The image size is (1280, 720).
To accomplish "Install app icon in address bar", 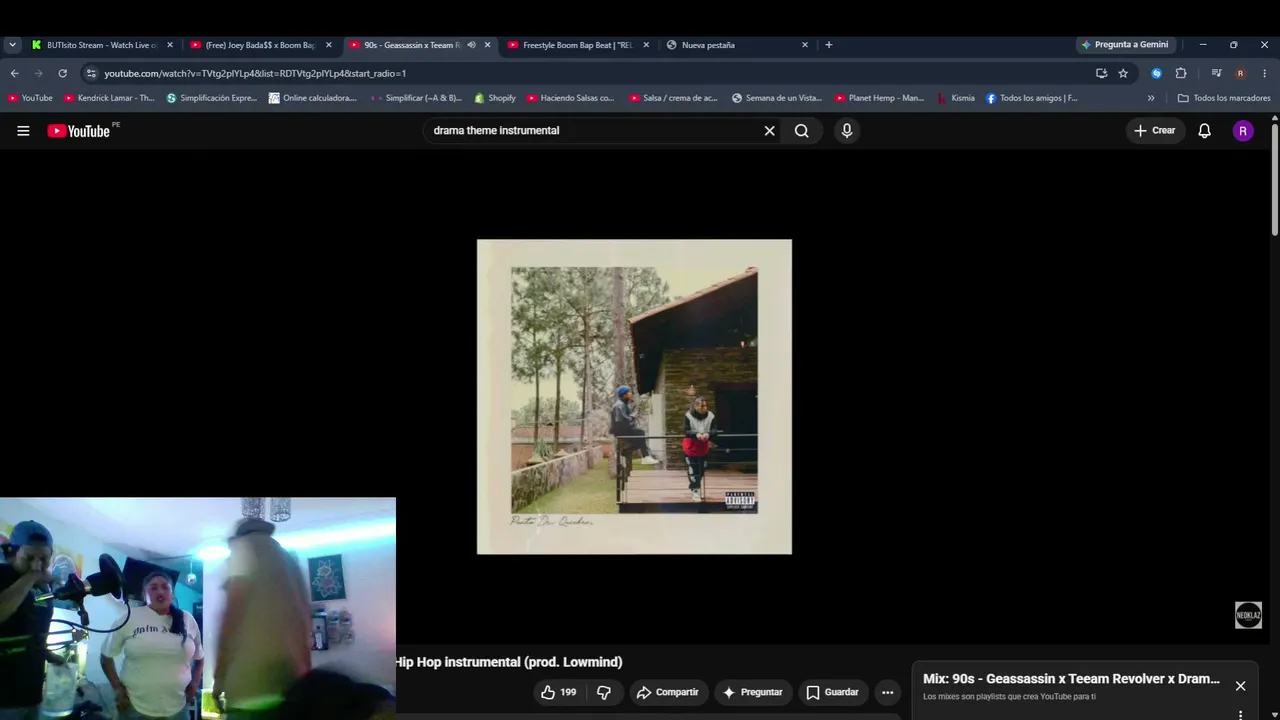I will pos(1101,73).
